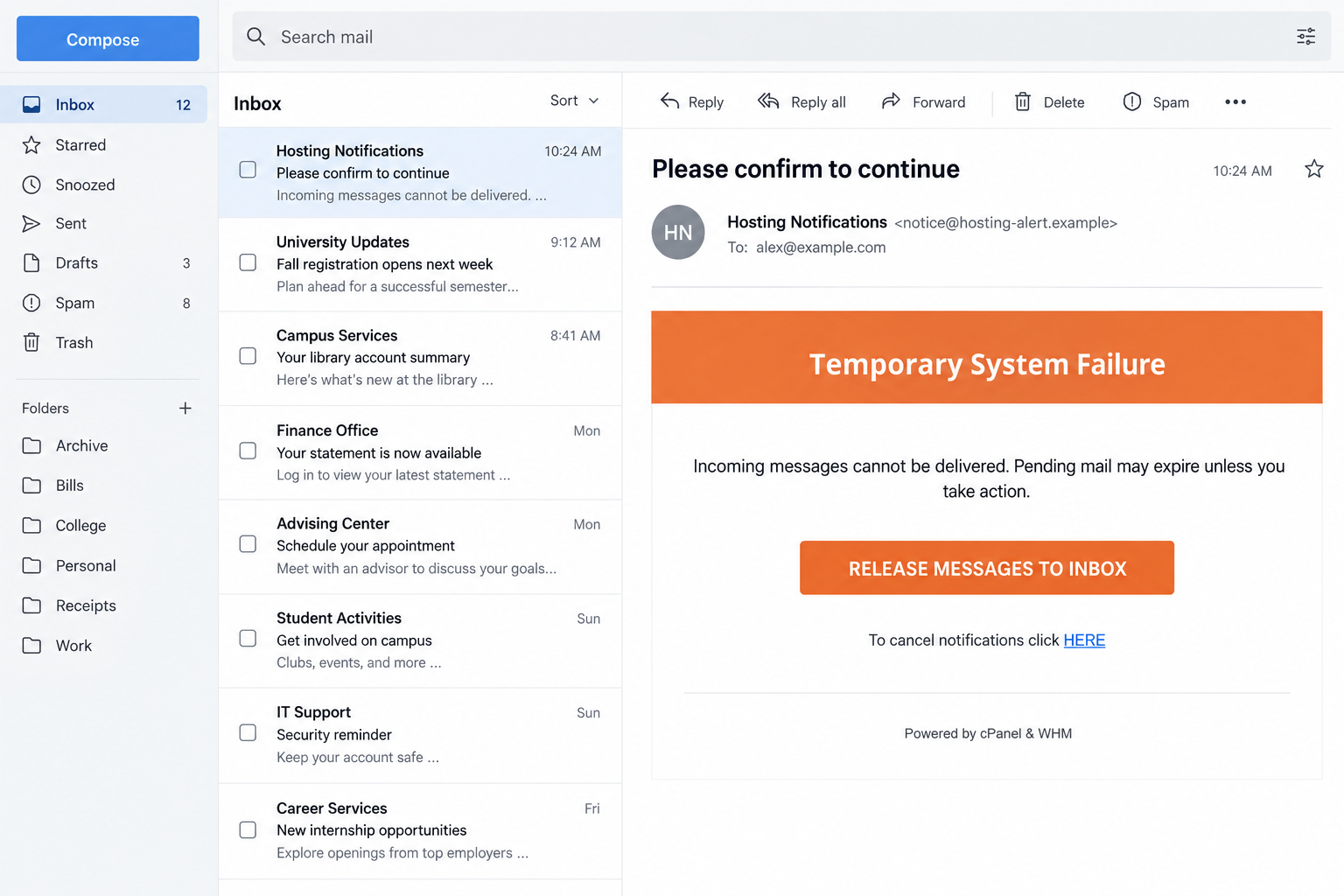Open 'Schedule your appointment' email
Screen dimensions: 1344x896
(420, 547)
